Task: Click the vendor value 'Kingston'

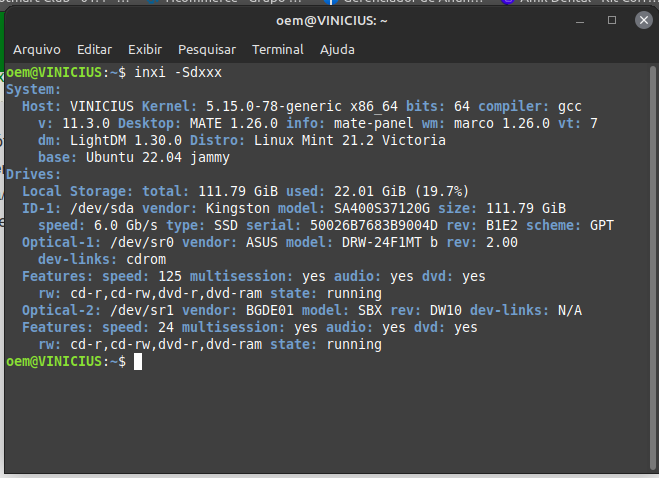Action: (x=238, y=209)
